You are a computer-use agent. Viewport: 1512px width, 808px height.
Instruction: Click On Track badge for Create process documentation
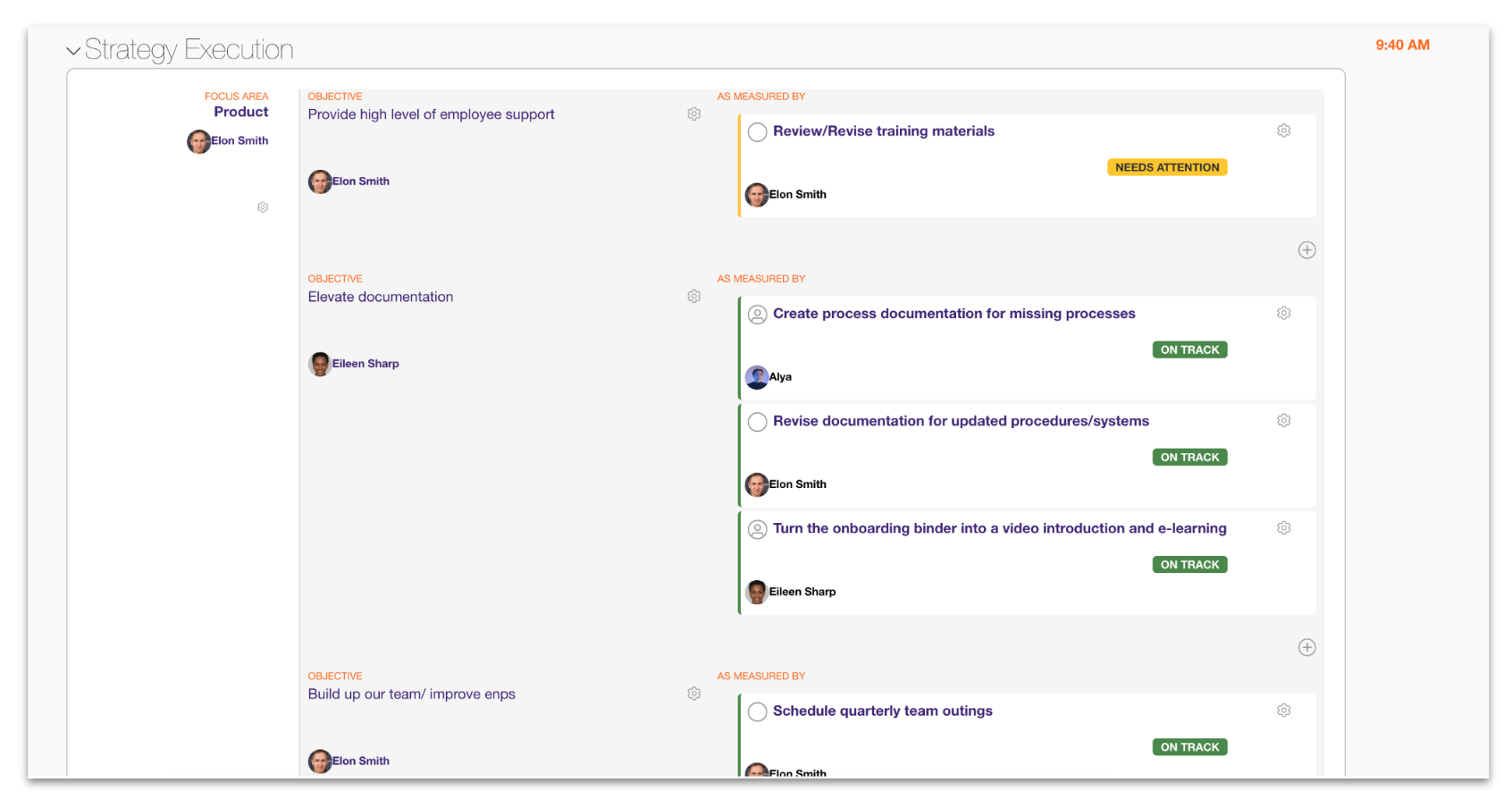pyautogui.click(x=1189, y=349)
